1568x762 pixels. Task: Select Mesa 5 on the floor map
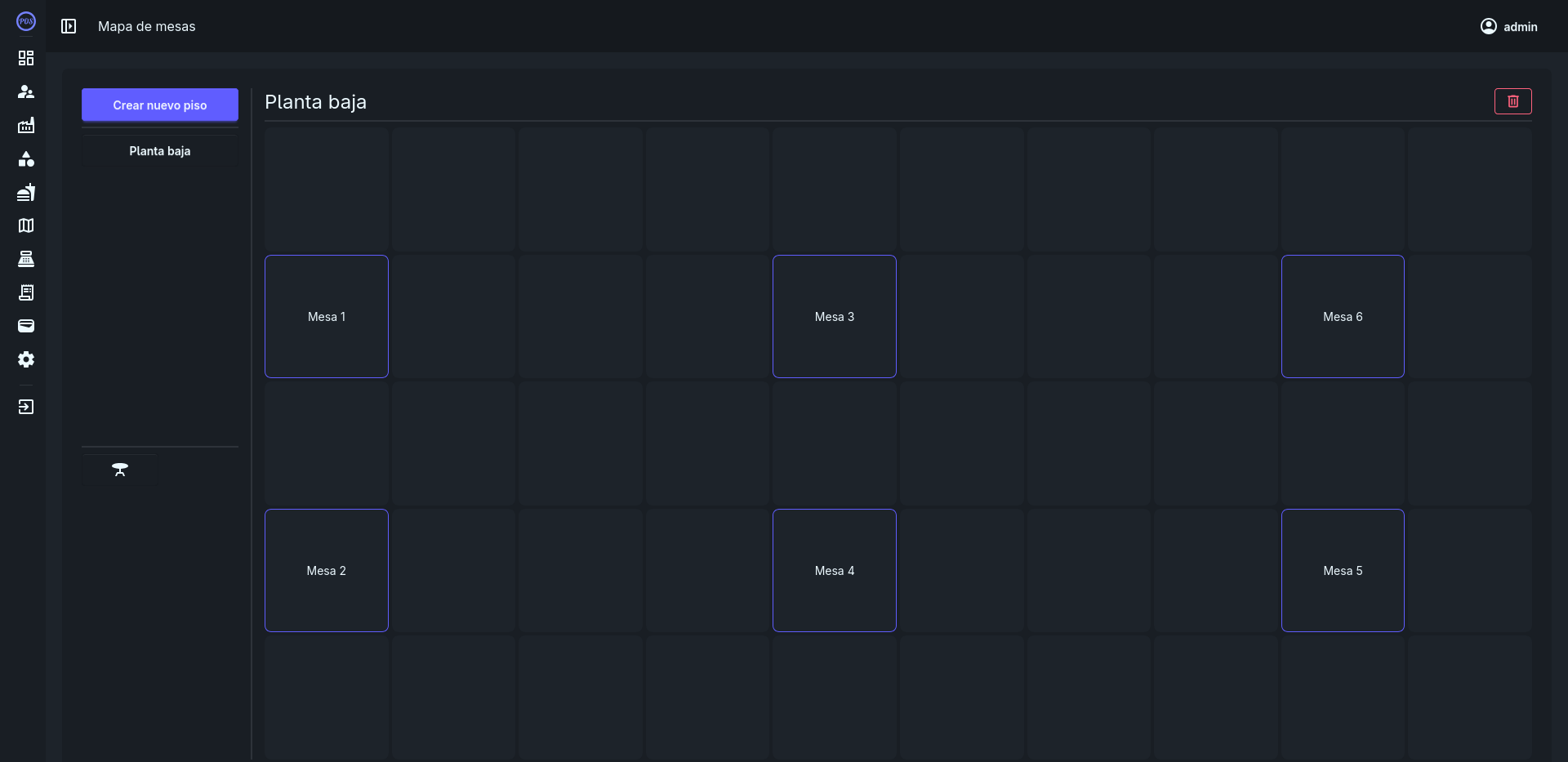1343,571
